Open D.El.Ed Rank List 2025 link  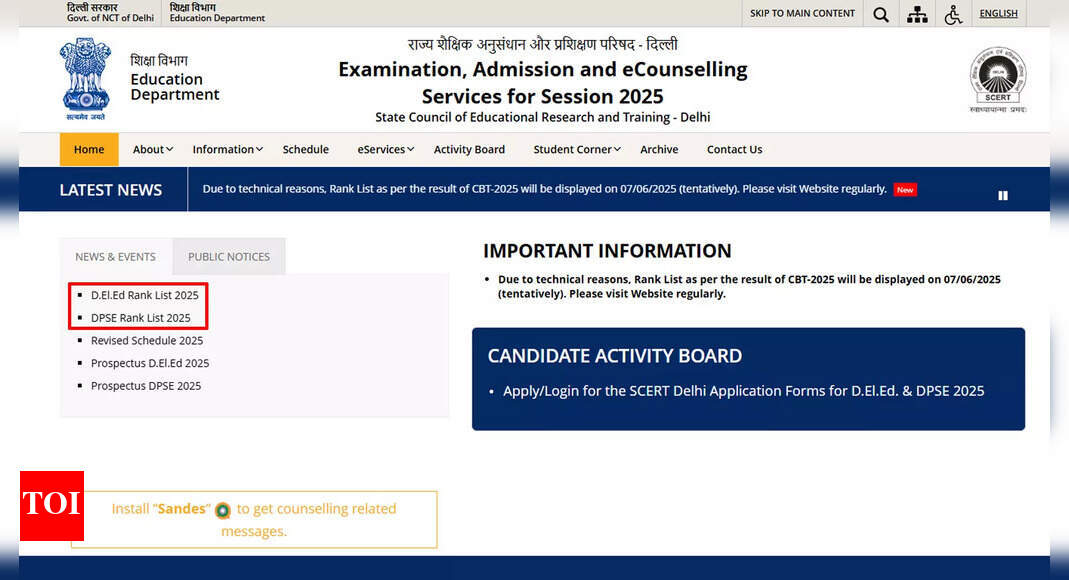[145, 295]
